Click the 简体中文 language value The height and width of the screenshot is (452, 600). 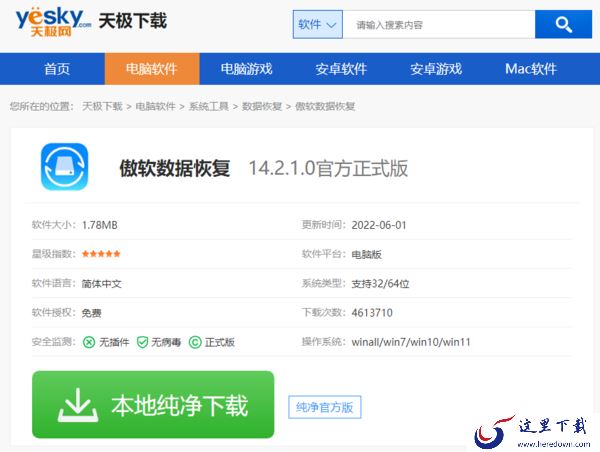(101, 284)
